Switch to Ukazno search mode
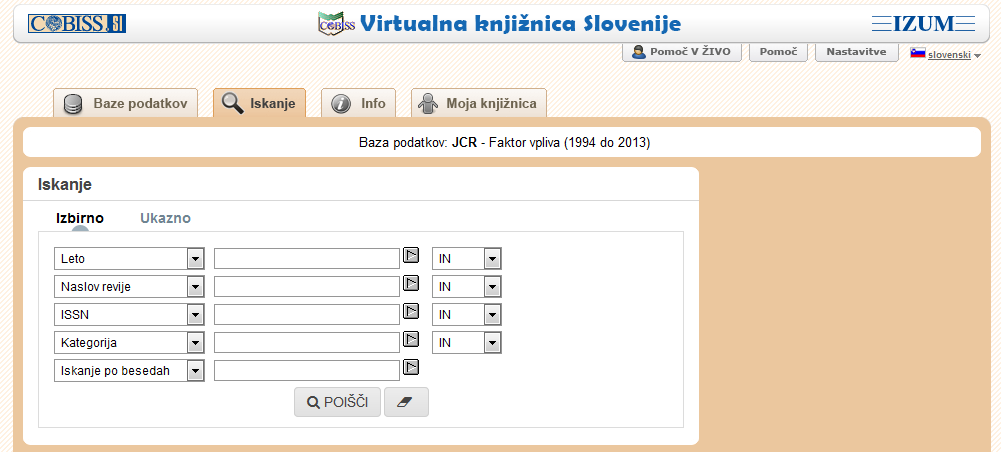The image size is (1001, 452). pos(165,218)
